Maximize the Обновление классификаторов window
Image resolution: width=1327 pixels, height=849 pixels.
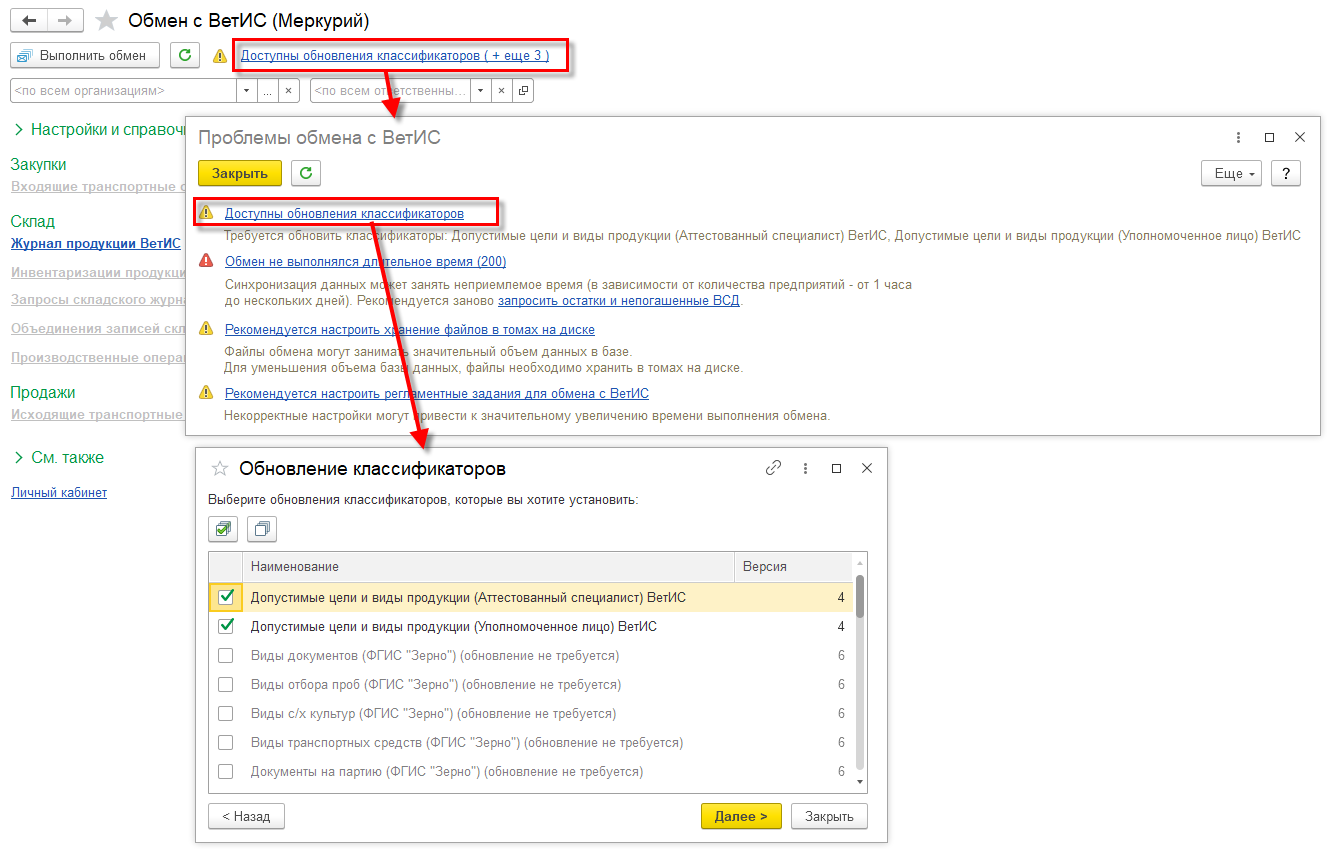tap(837, 468)
